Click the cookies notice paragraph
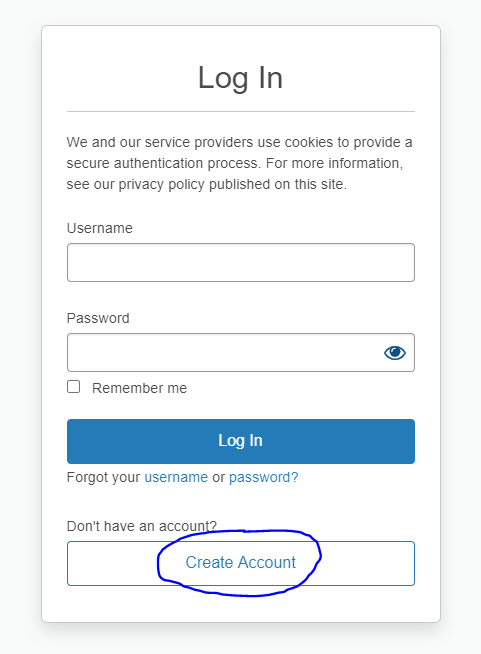The image size is (481, 654). 239,163
